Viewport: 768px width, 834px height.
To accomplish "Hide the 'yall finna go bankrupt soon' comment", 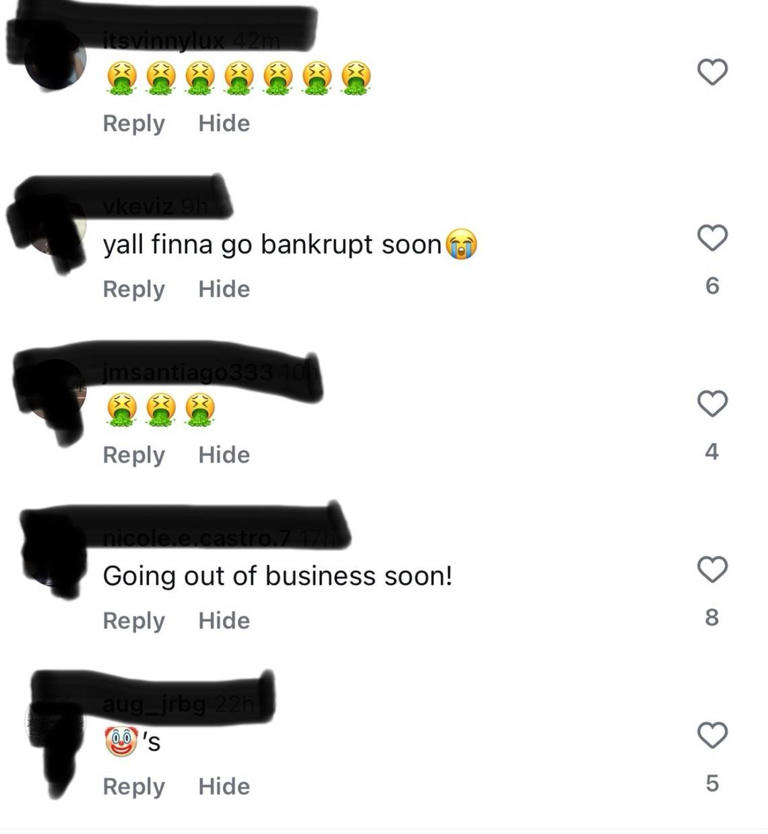I will pos(224,289).
